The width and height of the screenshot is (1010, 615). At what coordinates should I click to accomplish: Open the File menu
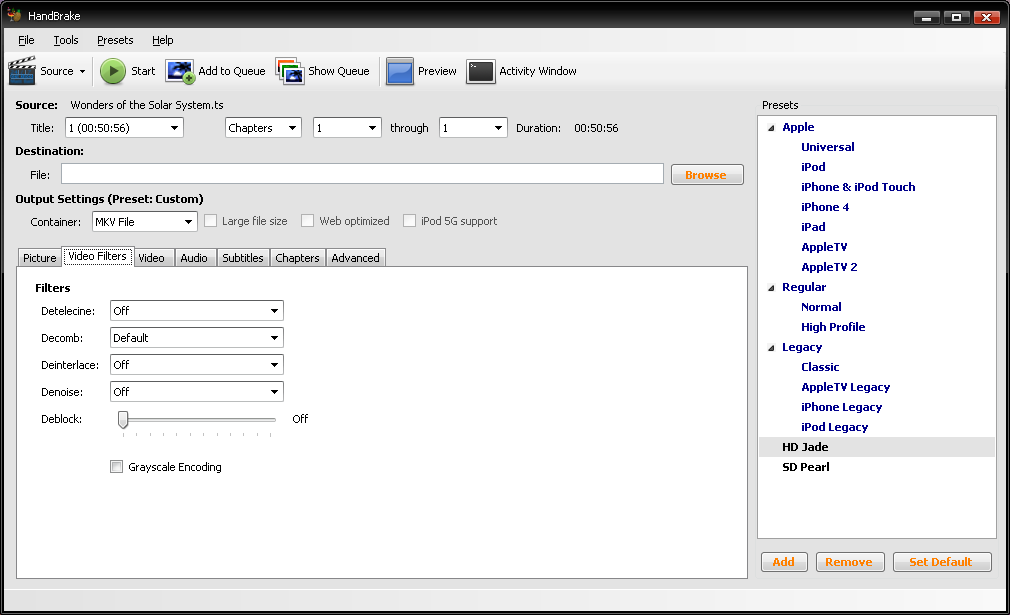click(26, 40)
